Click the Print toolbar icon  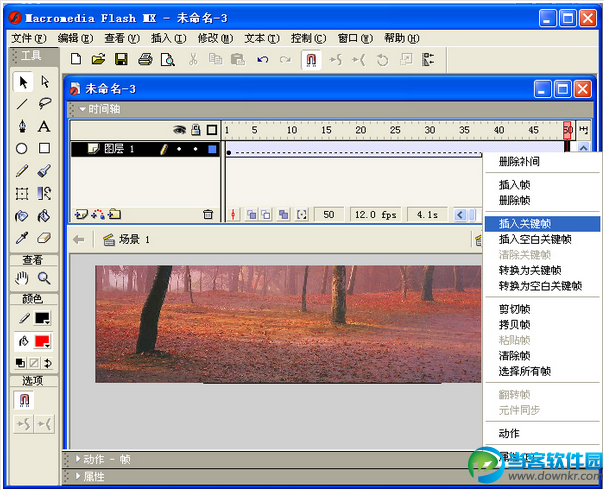point(145,59)
